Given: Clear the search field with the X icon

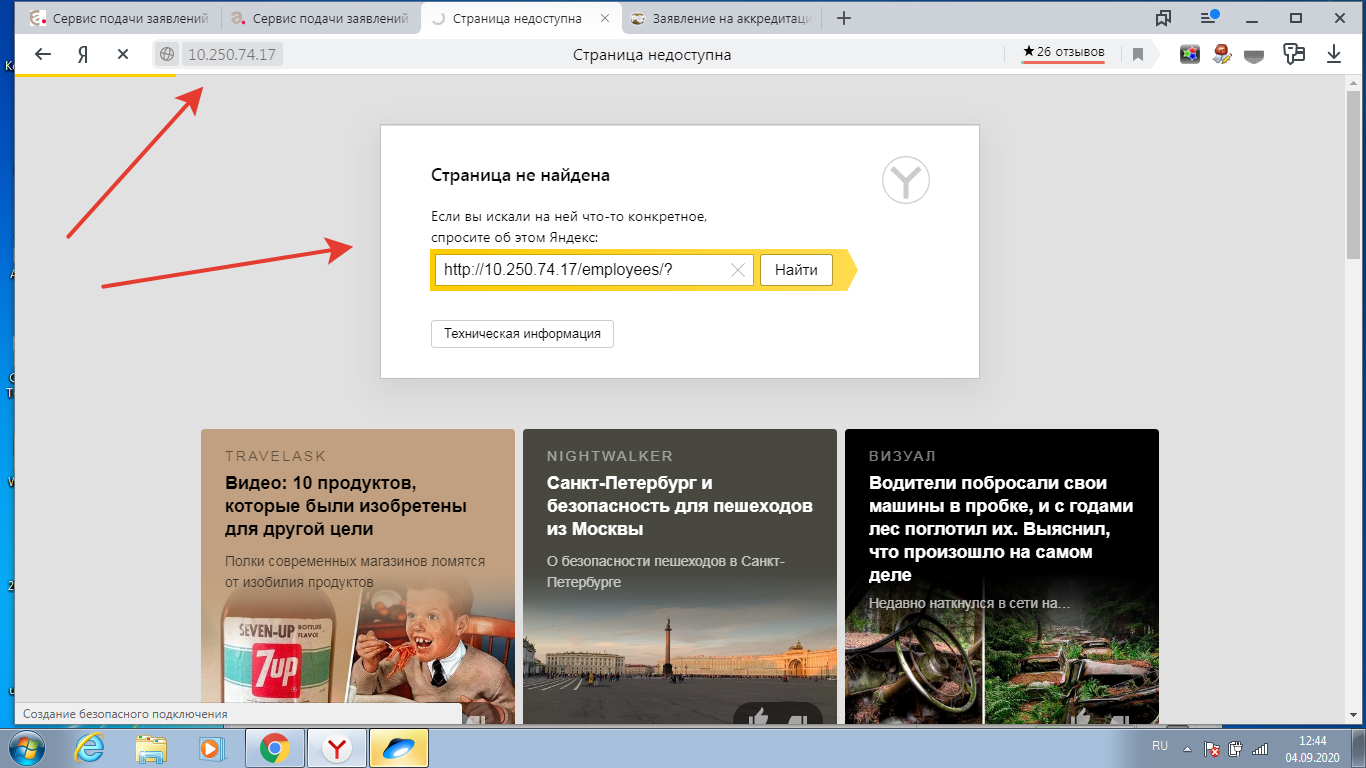Looking at the screenshot, I should pyautogui.click(x=738, y=270).
